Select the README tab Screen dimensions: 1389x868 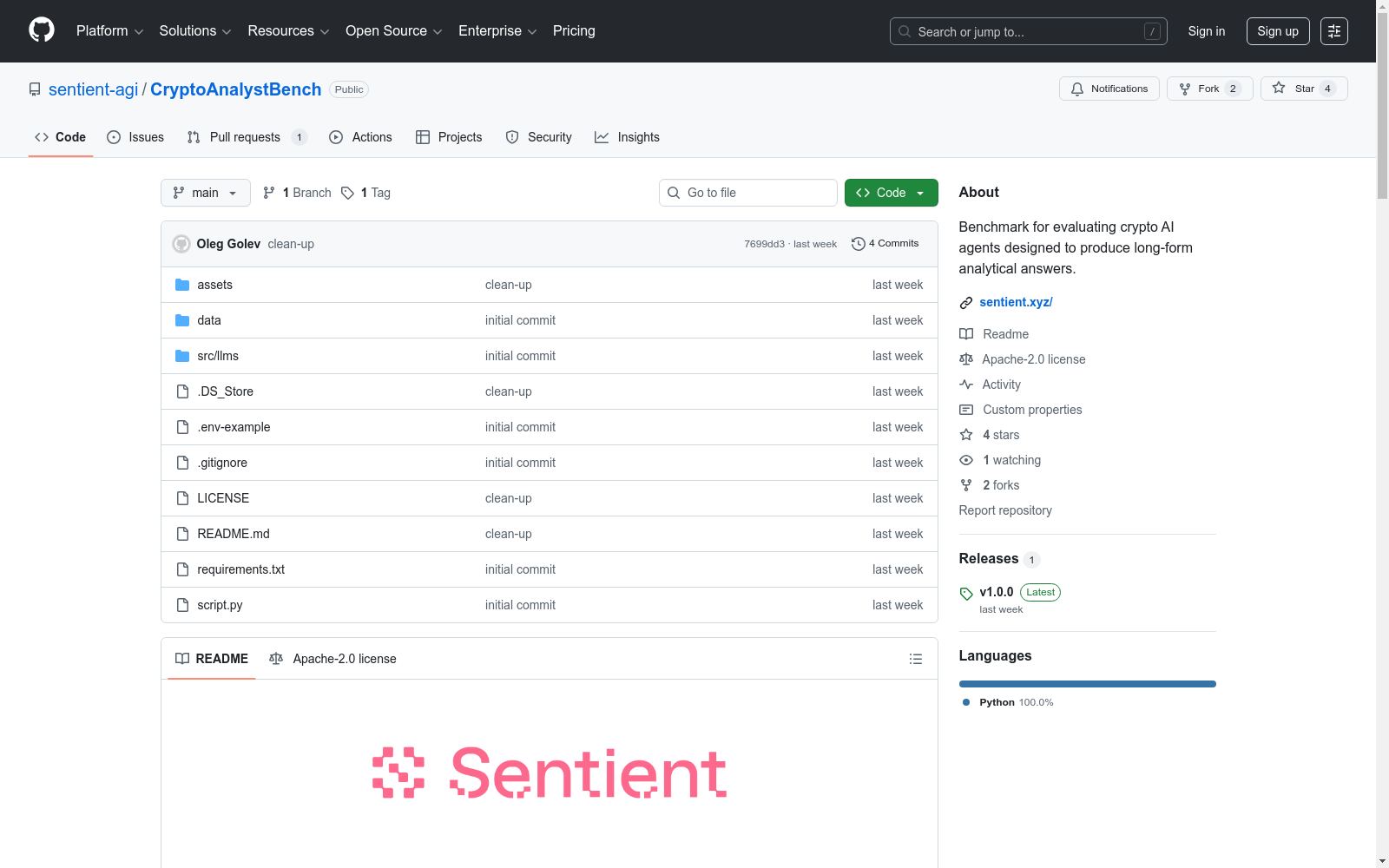click(212, 659)
